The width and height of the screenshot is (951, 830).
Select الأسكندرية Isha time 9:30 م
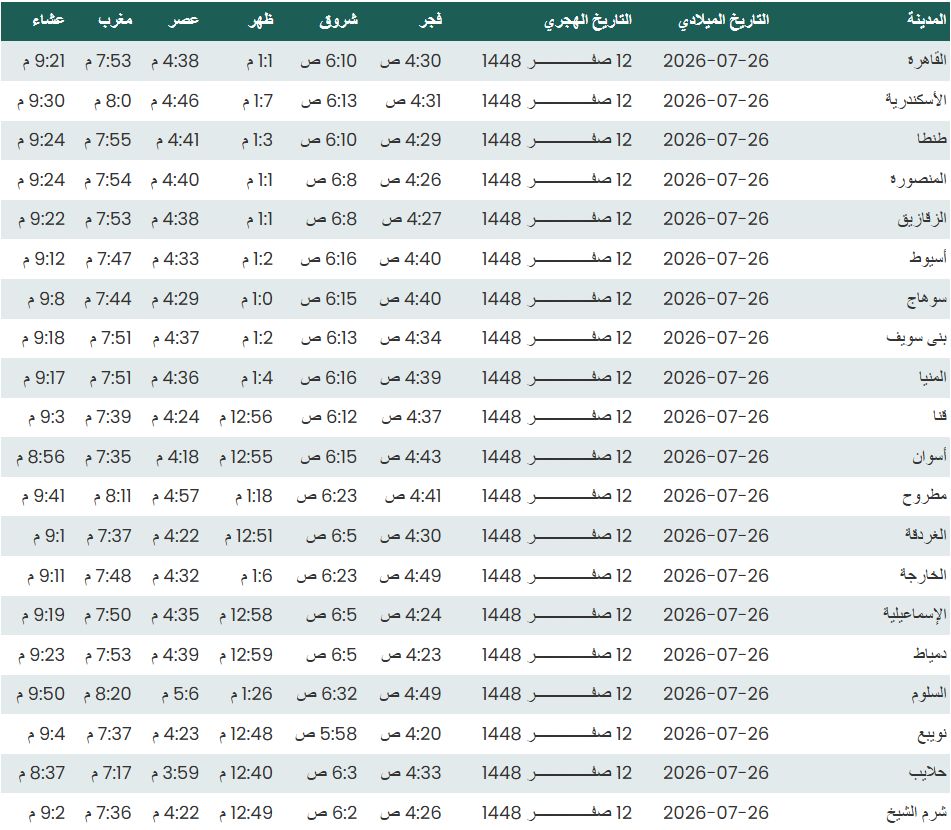tap(41, 101)
